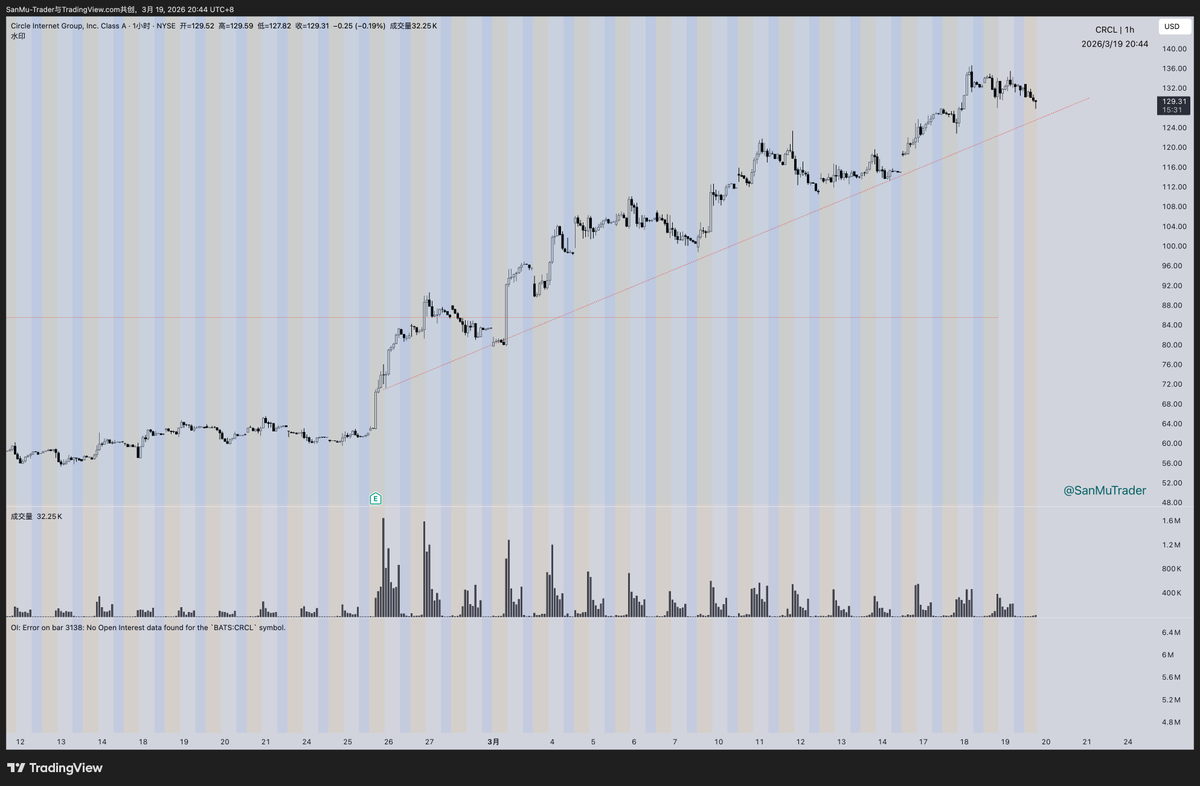Screen dimensions: 1200x786
Task: Click the TradingView wordmark text
Action: [x=66, y=769]
